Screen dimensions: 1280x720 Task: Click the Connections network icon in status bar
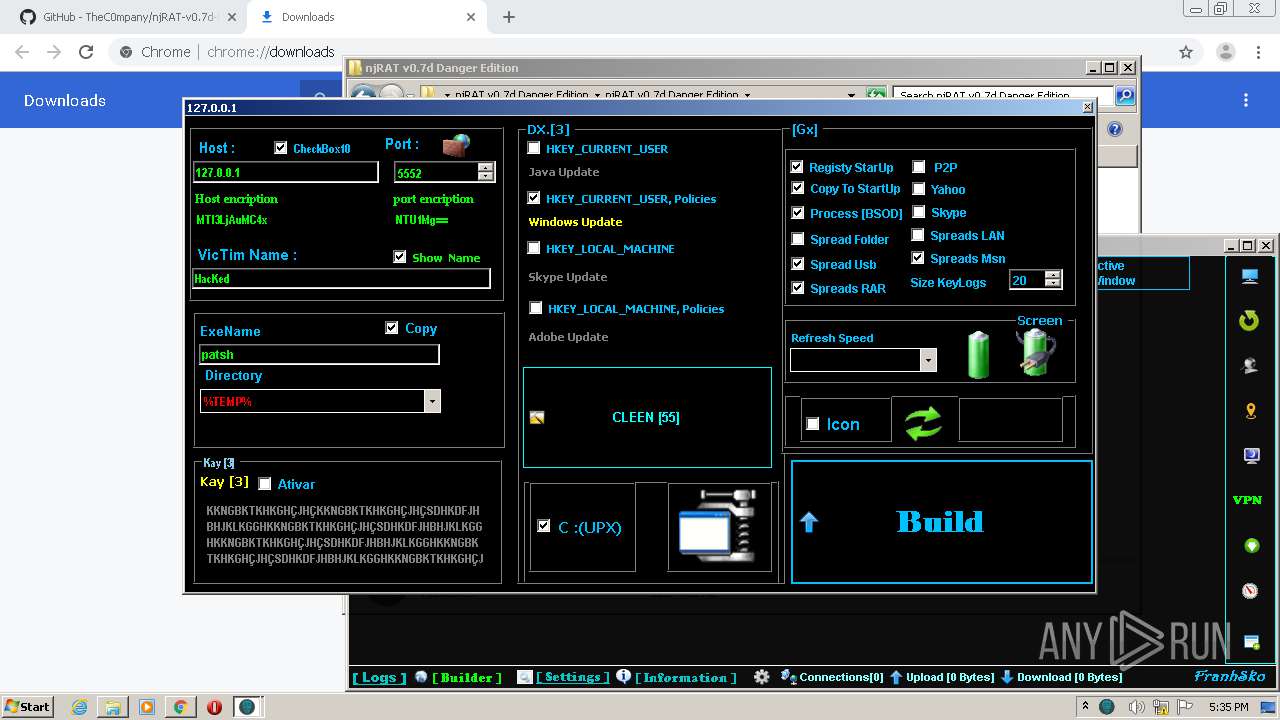pyautogui.click(x=788, y=677)
